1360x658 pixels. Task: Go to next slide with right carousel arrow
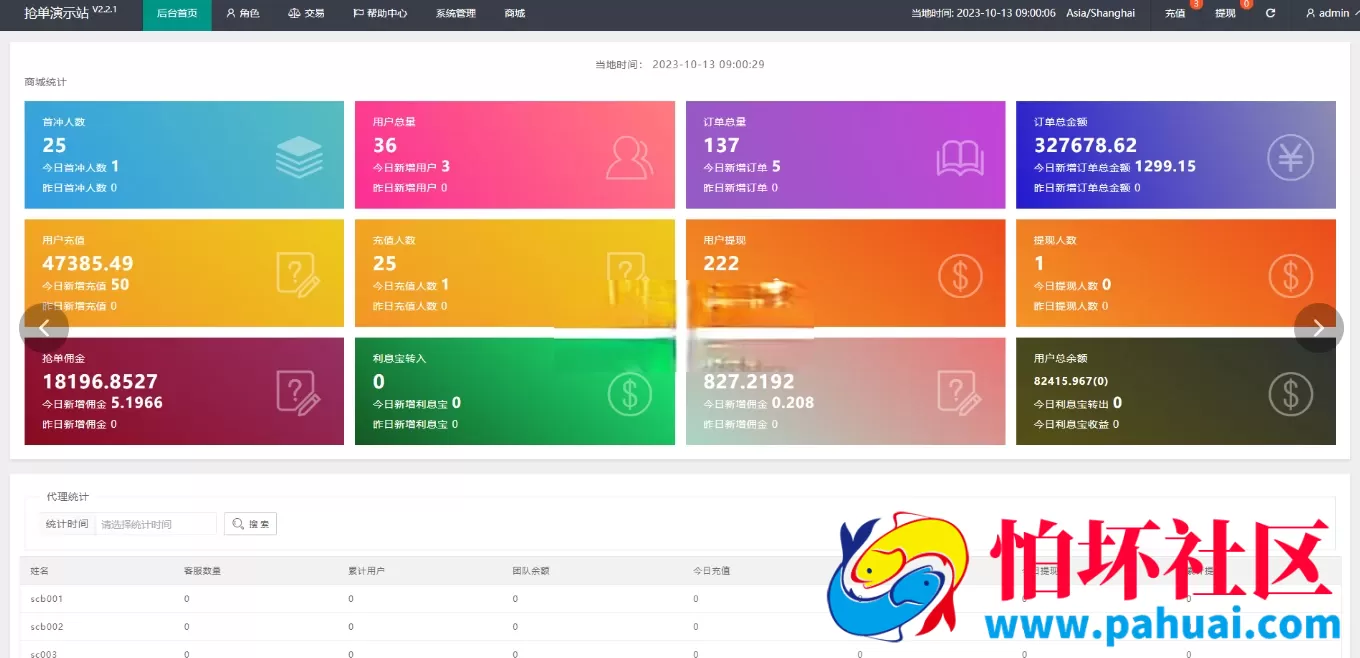[x=1318, y=328]
